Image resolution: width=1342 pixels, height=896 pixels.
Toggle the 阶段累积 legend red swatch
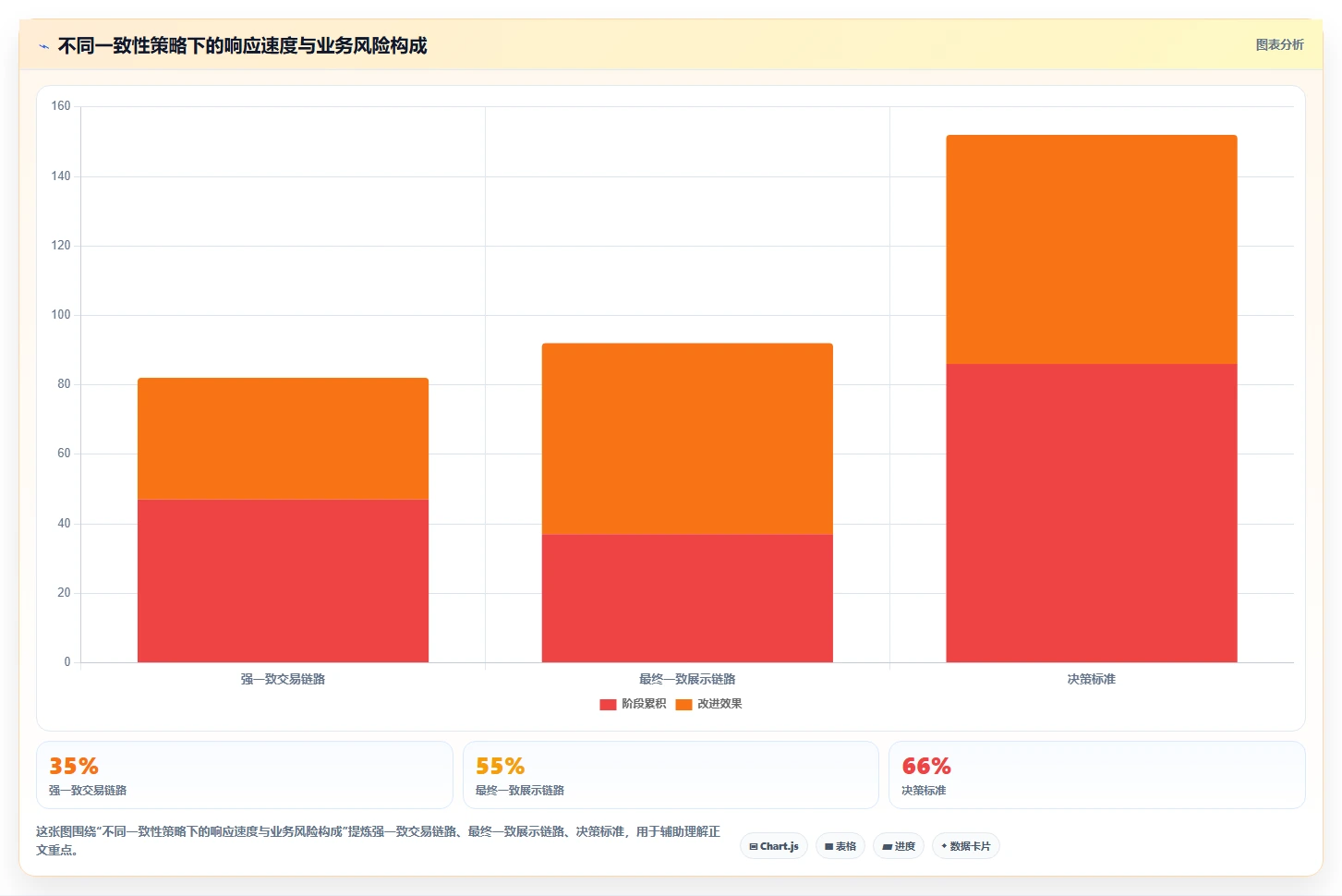(x=608, y=704)
